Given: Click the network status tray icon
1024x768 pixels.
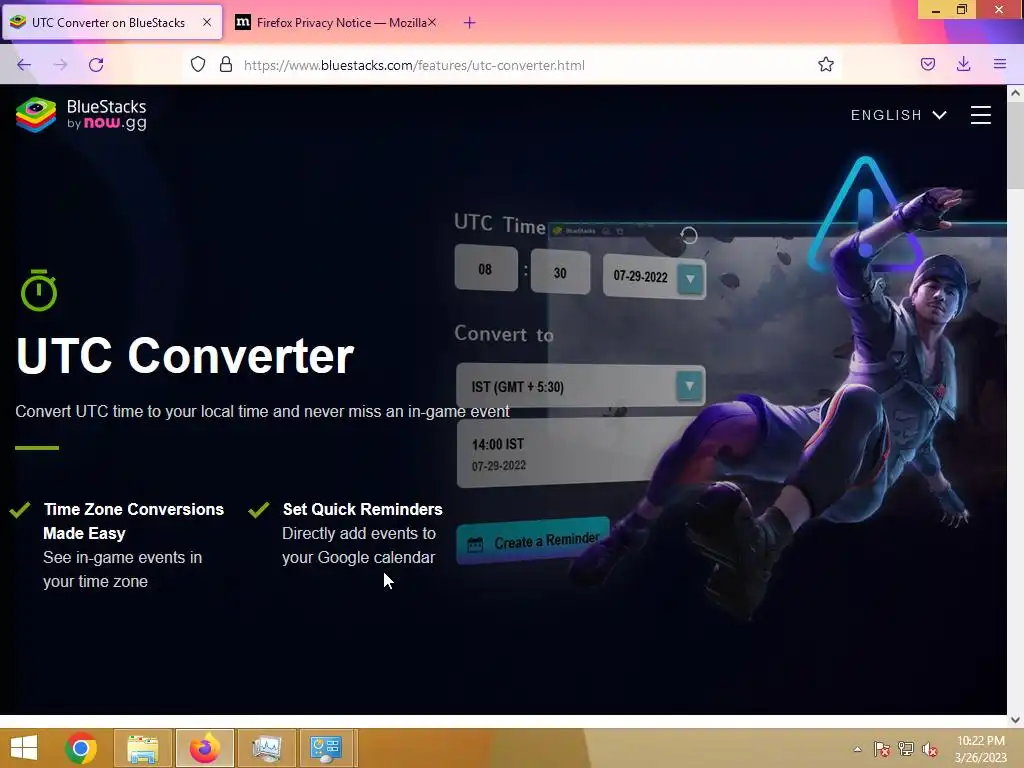Looking at the screenshot, I should coord(906,749).
